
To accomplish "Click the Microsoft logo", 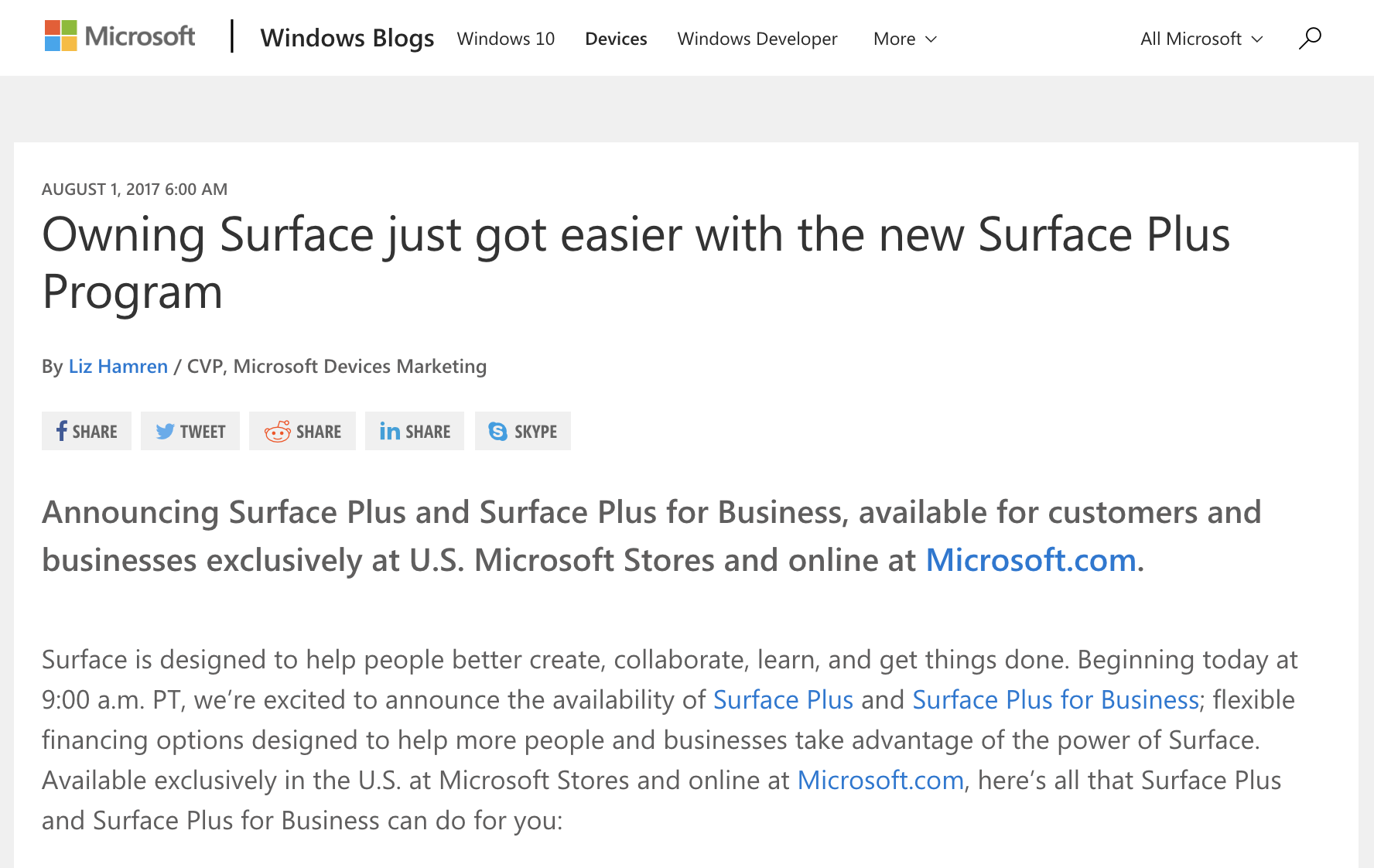I will click(120, 36).
